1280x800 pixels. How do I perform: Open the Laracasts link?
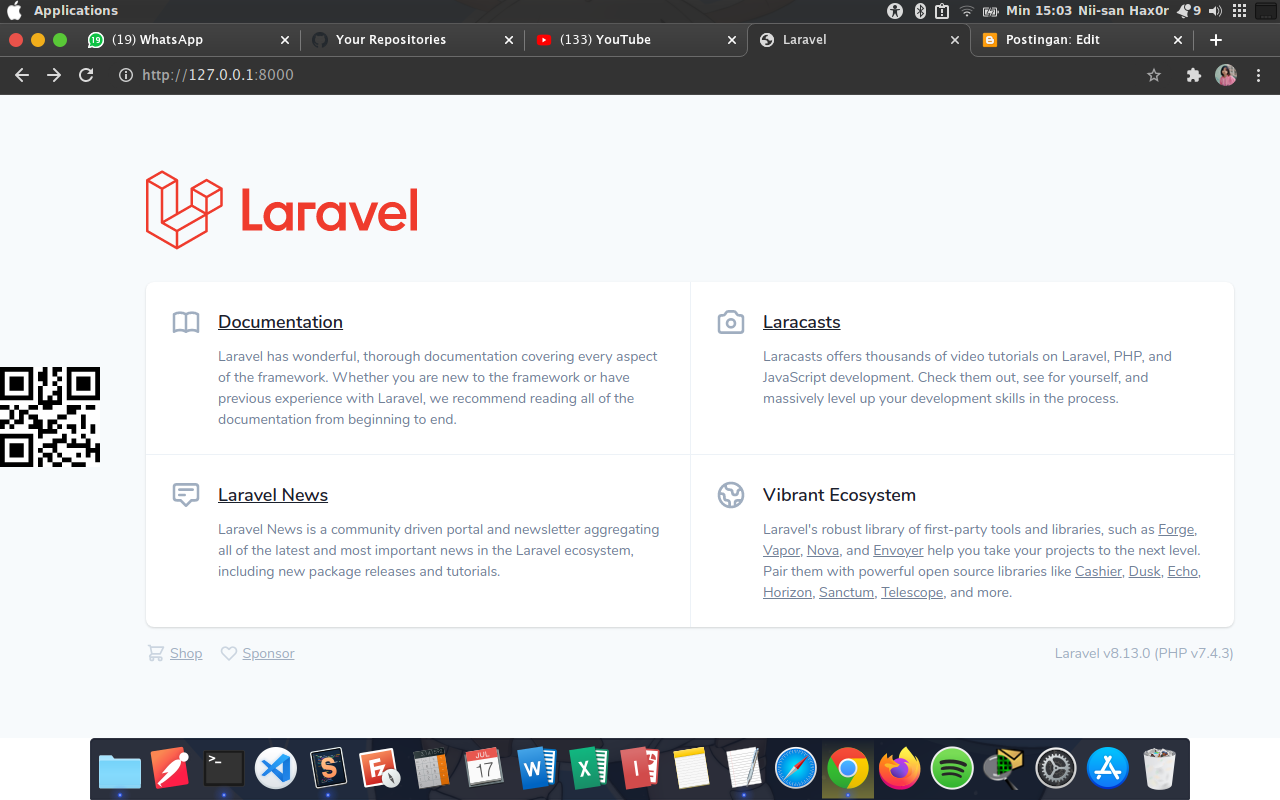point(801,322)
